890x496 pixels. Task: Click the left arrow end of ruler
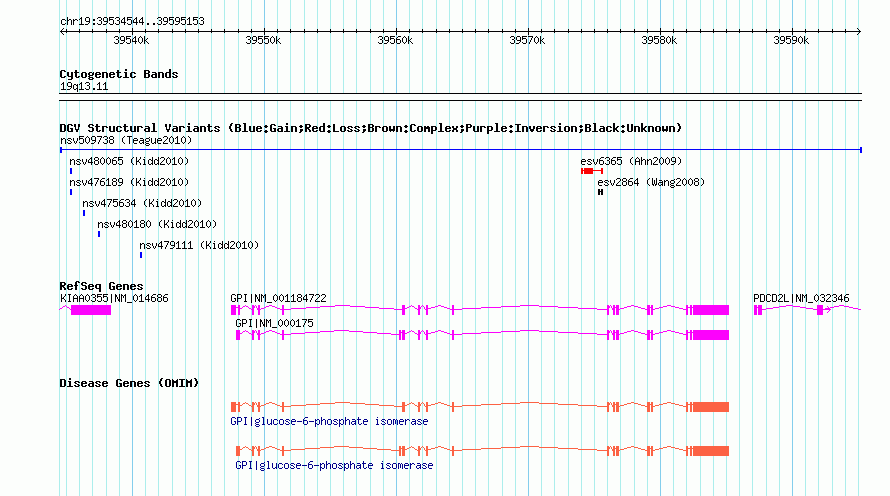click(x=63, y=31)
